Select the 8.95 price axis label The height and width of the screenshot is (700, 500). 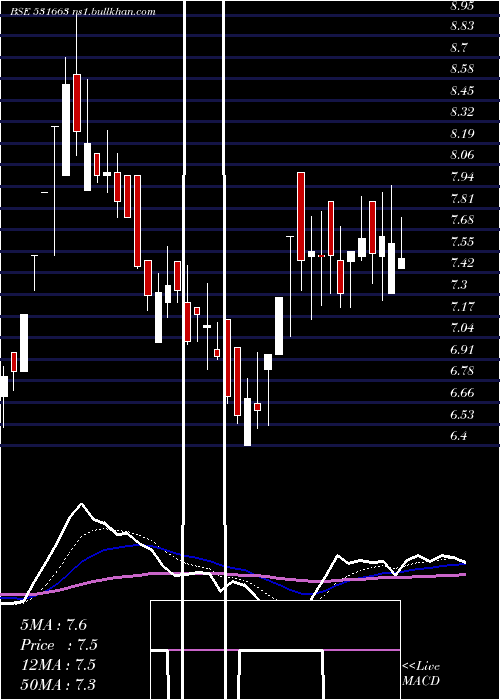[x=462, y=6]
